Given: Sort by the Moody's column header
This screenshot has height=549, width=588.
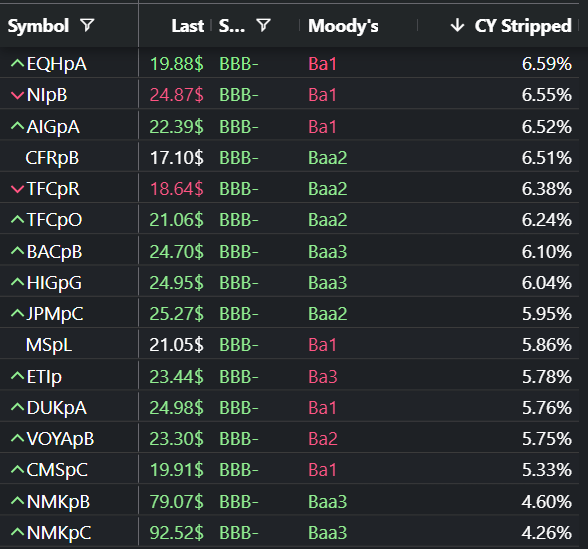Looking at the screenshot, I should coord(343,26).
